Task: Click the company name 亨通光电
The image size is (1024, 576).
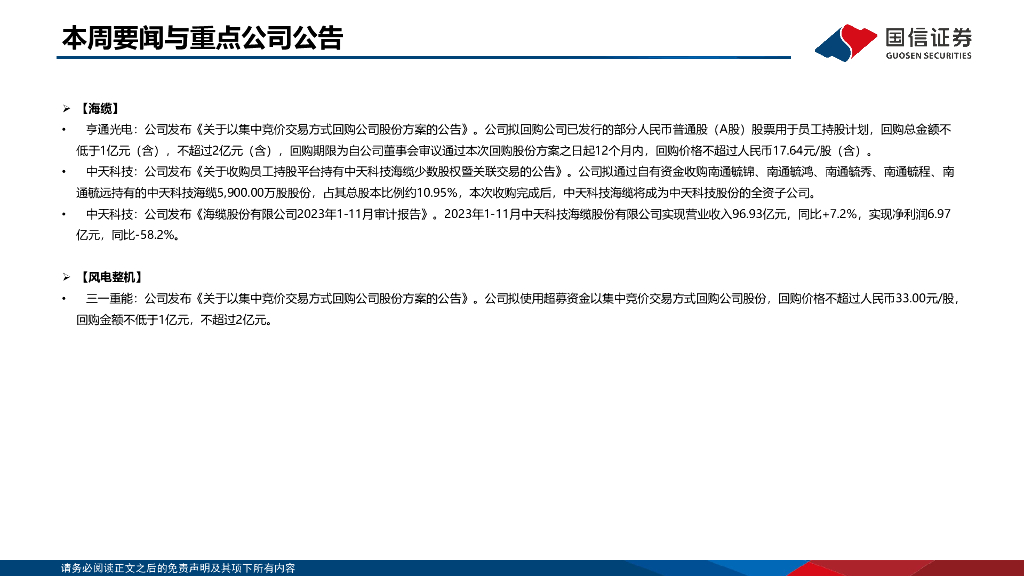Action: tap(108, 130)
